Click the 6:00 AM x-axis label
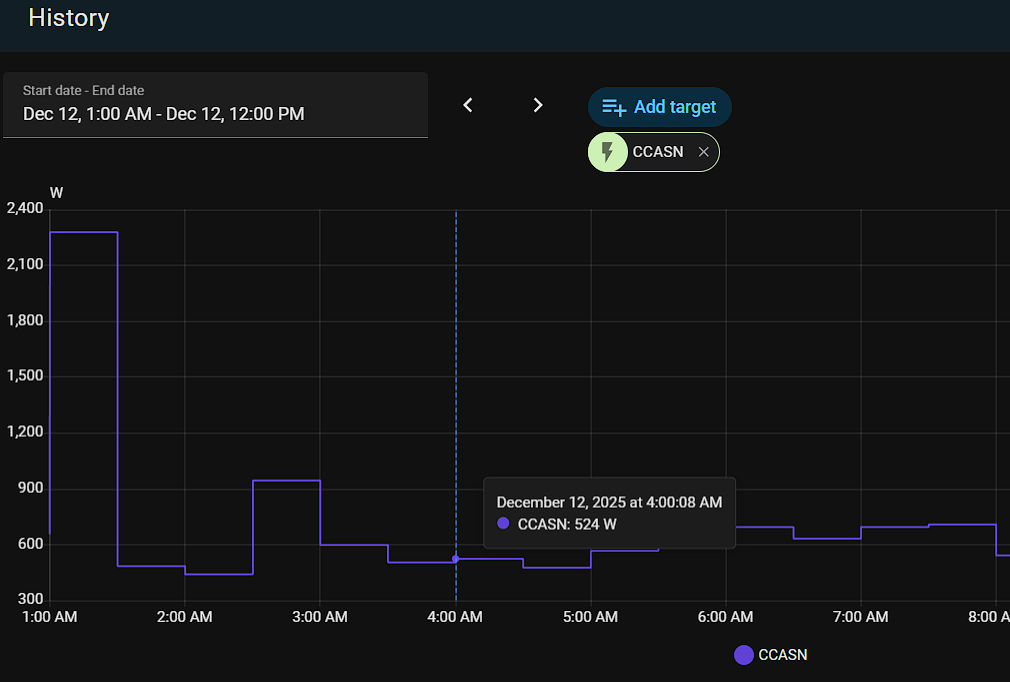This screenshot has height=682, width=1010. pos(725,617)
